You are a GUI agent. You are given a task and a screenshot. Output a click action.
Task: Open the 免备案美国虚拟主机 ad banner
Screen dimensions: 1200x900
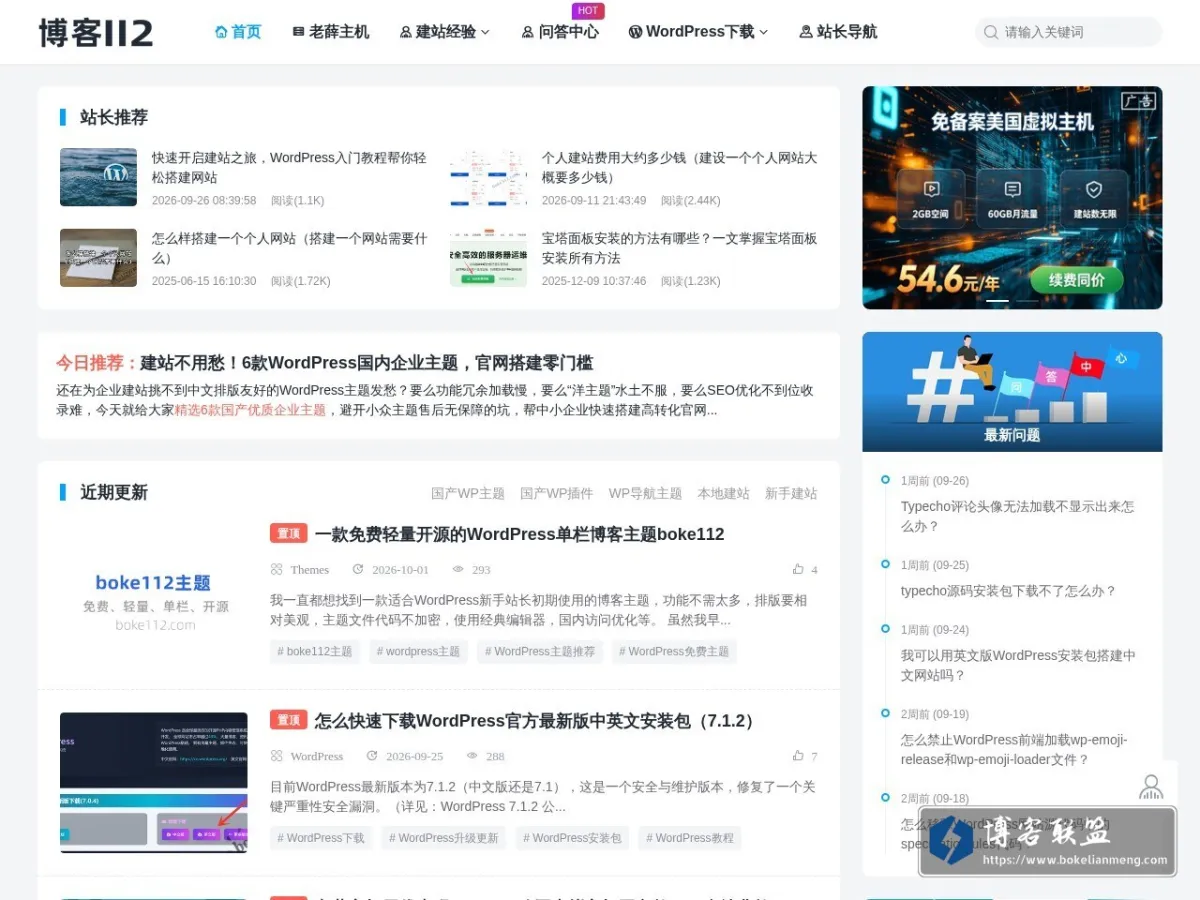point(1012,197)
